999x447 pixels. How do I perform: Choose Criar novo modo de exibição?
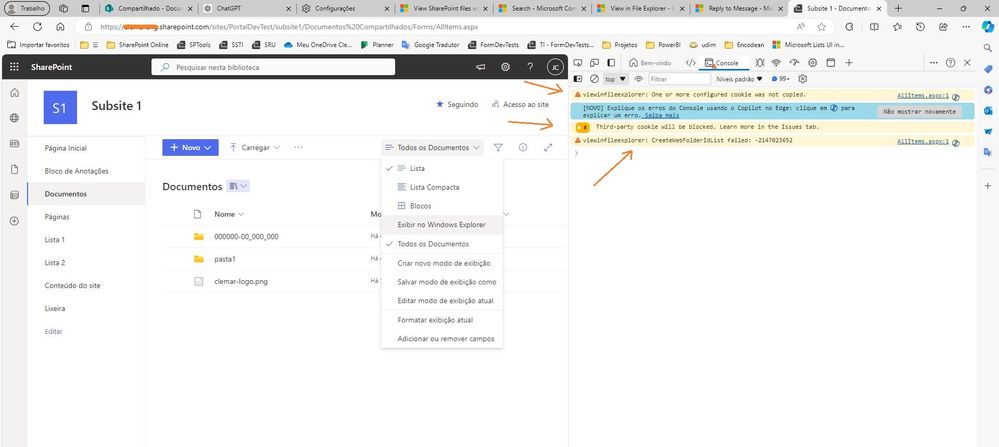tap(442, 263)
